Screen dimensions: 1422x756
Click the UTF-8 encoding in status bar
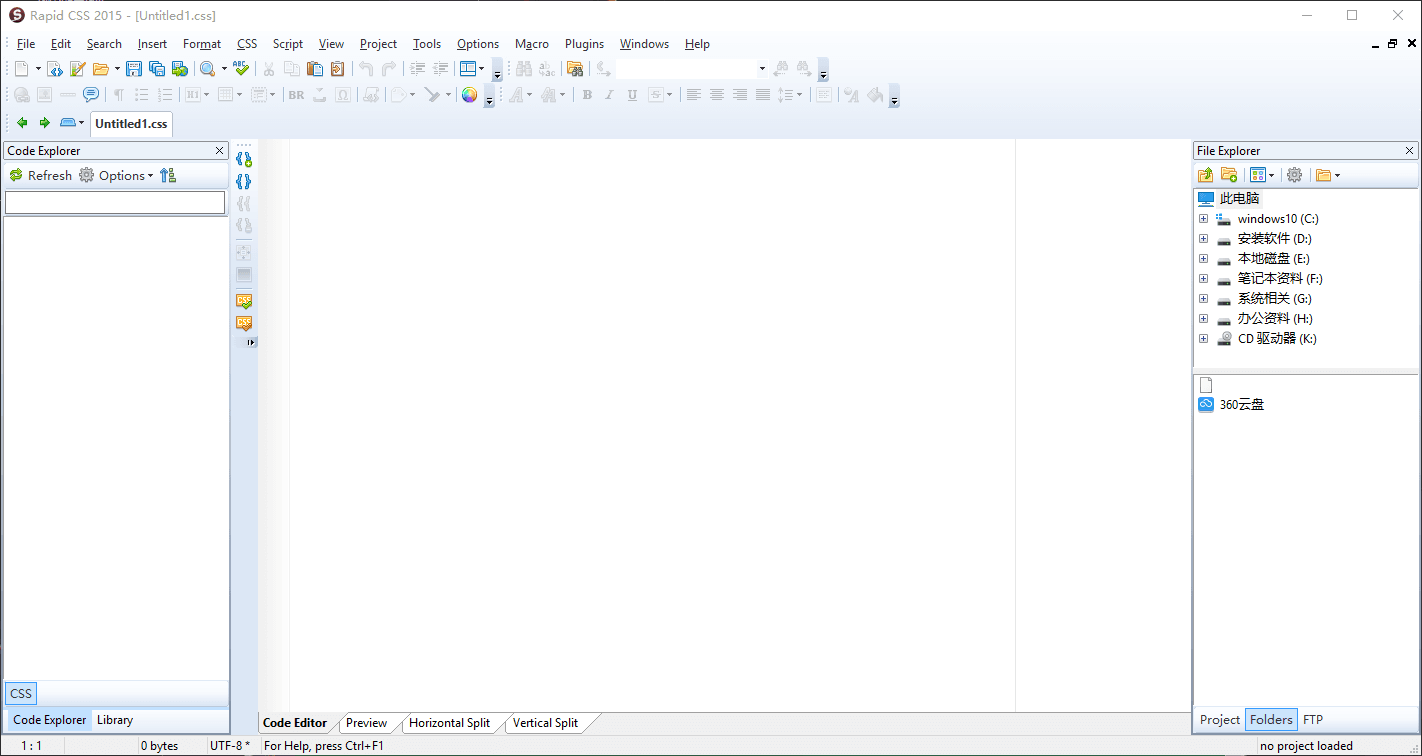coord(230,746)
